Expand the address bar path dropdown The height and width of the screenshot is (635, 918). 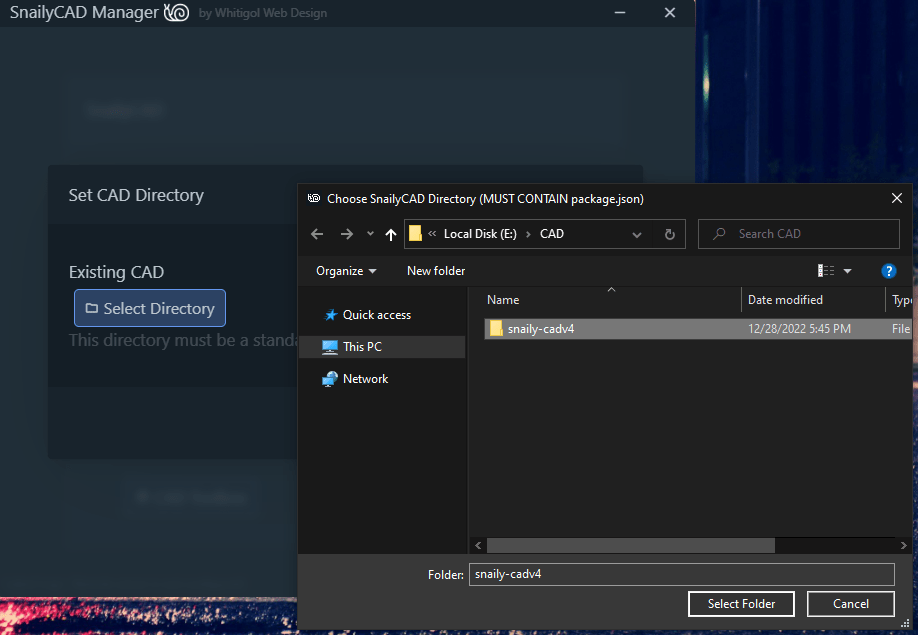[x=637, y=233]
